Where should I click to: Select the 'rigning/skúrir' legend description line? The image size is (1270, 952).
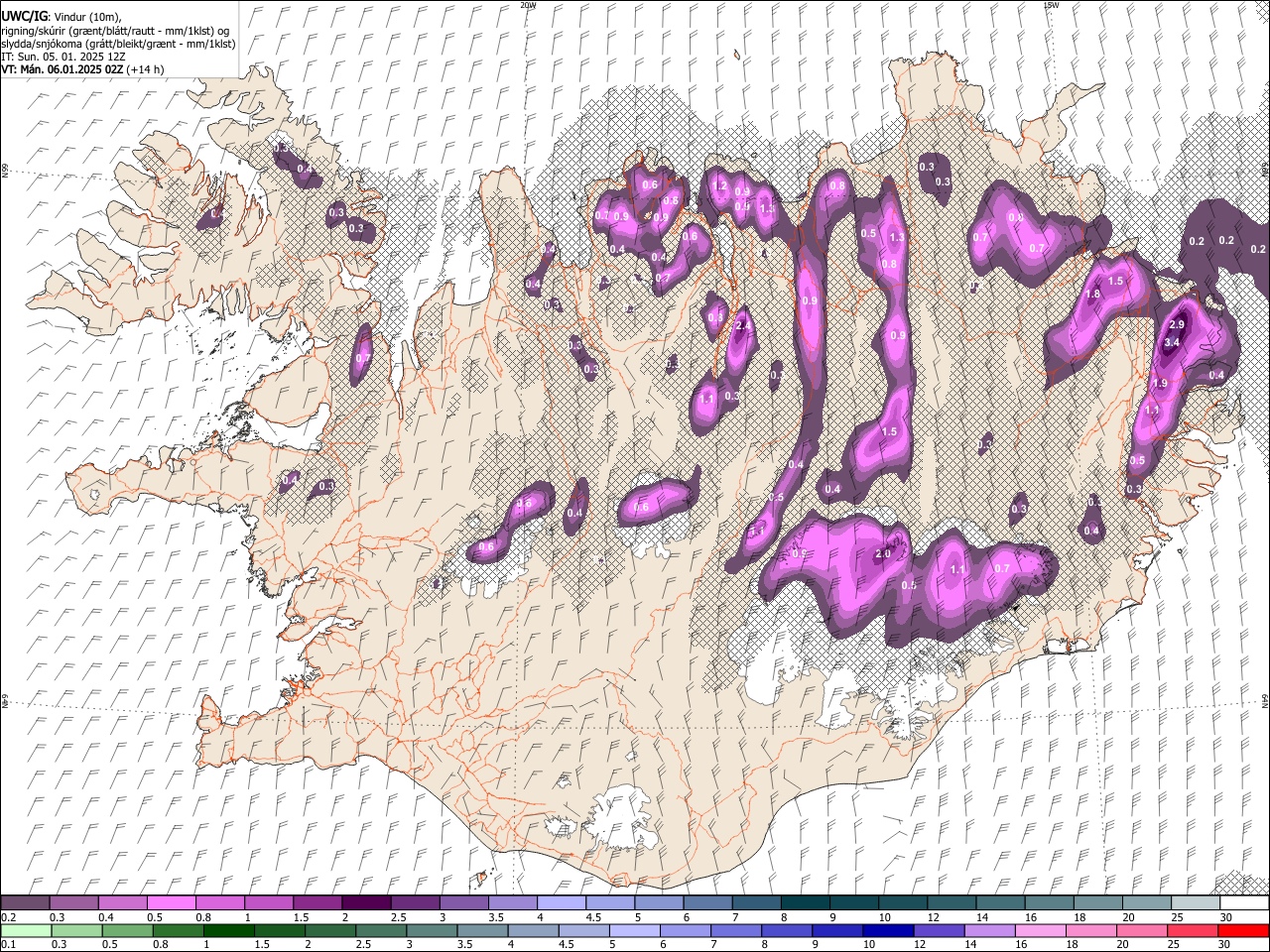click(x=115, y=31)
